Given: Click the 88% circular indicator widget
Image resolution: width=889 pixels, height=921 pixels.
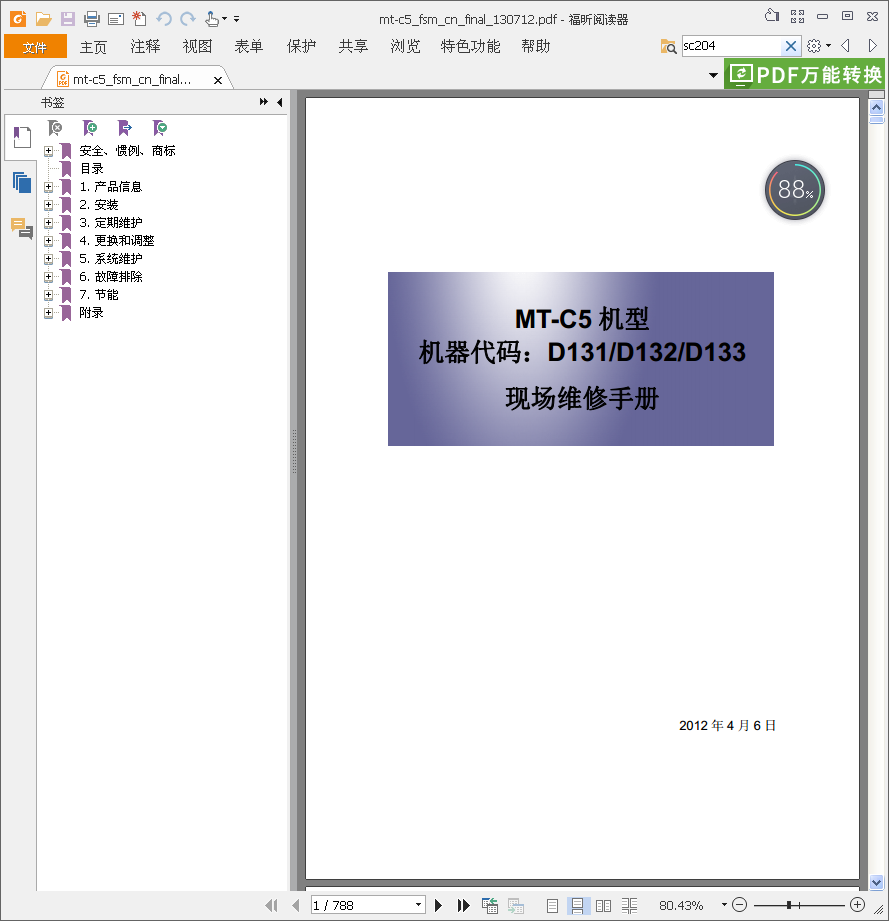Looking at the screenshot, I should click(x=795, y=190).
